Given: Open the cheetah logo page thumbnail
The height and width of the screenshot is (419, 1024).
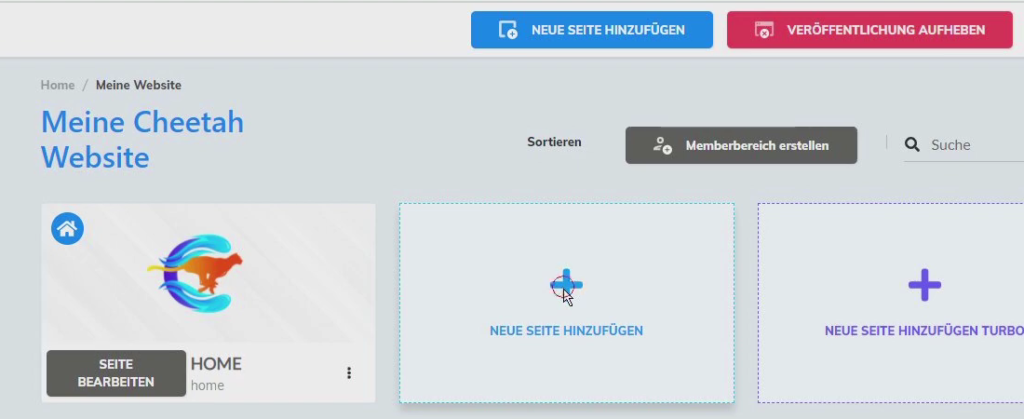Looking at the screenshot, I should pos(208,273).
